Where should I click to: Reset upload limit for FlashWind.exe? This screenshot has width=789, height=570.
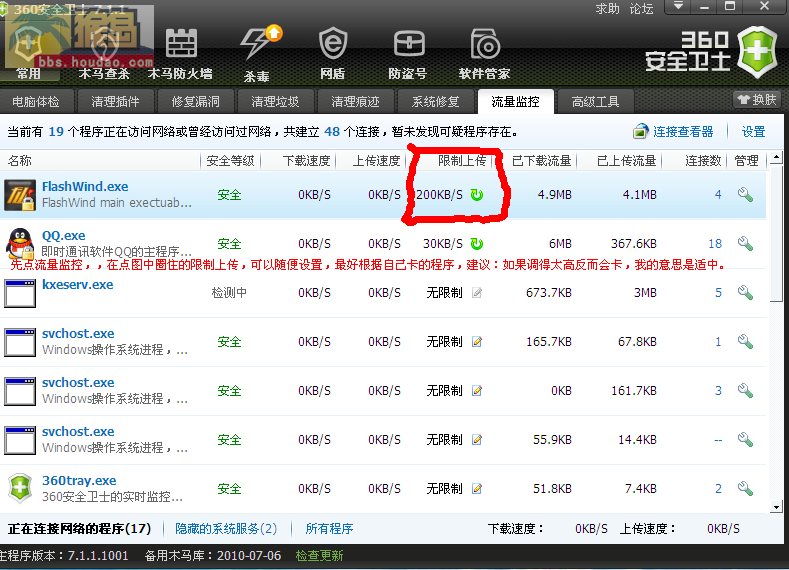point(477,195)
